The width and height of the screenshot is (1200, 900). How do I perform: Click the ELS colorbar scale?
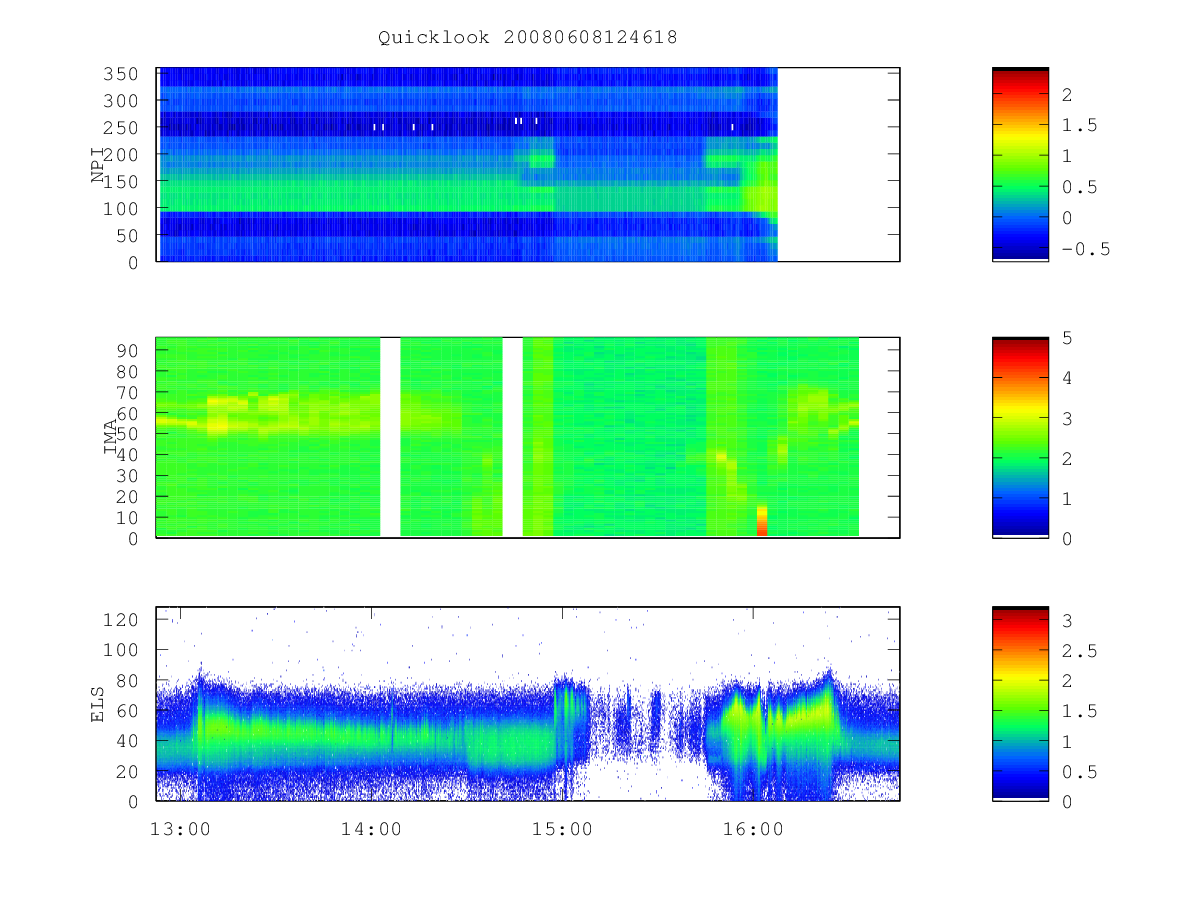click(1020, 703)
